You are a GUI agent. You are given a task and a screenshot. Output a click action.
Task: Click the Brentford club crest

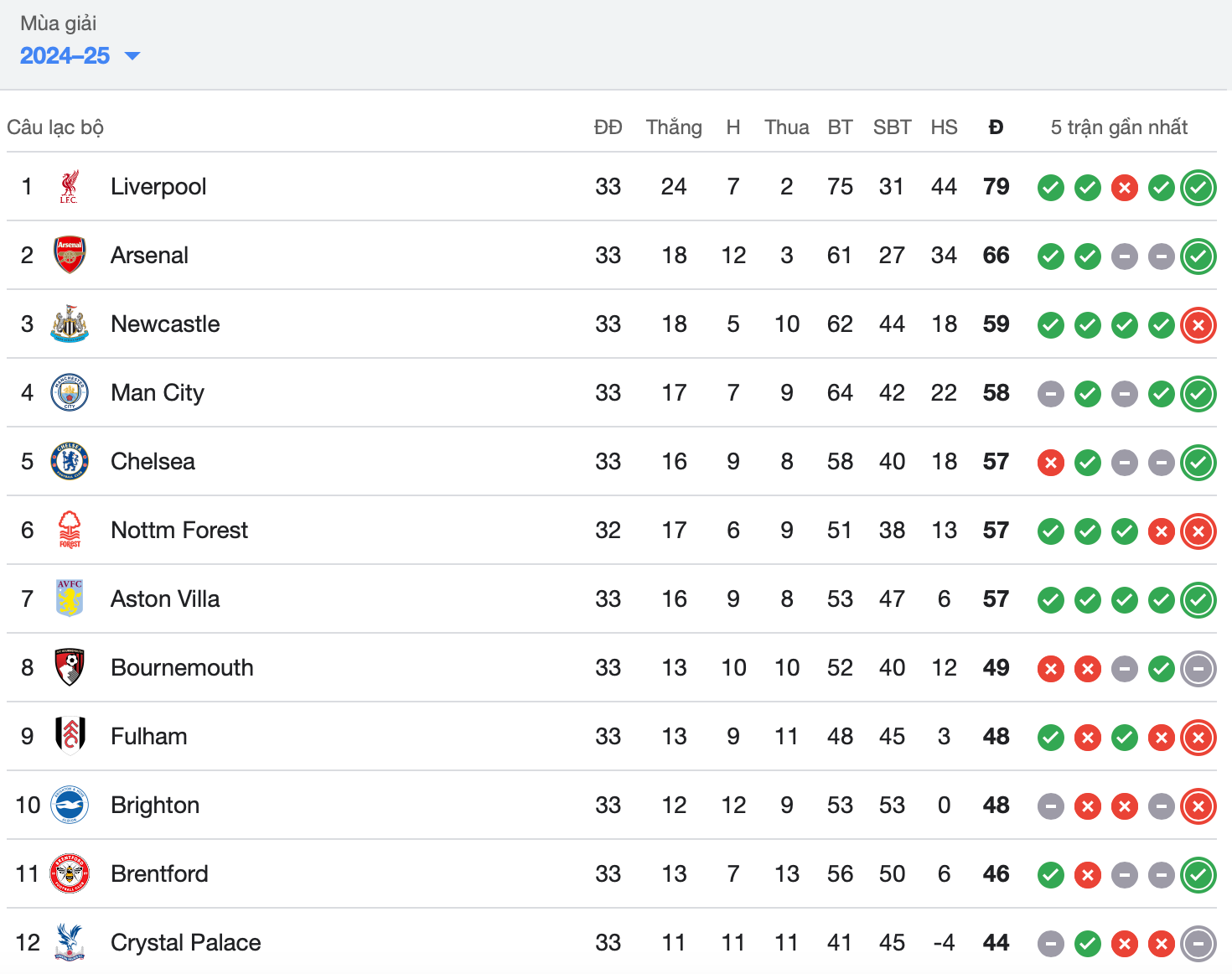(x=70, y=874)
